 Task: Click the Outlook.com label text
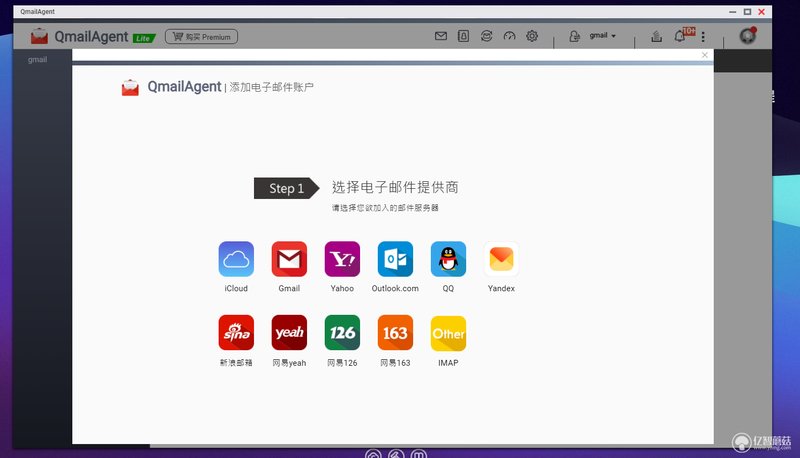395,288
